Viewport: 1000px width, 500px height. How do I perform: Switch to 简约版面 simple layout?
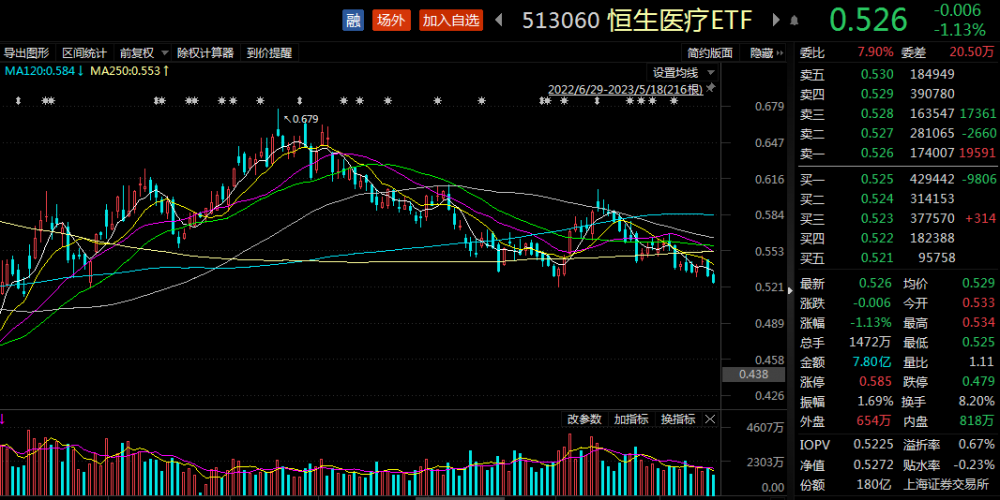coord(710,53)
